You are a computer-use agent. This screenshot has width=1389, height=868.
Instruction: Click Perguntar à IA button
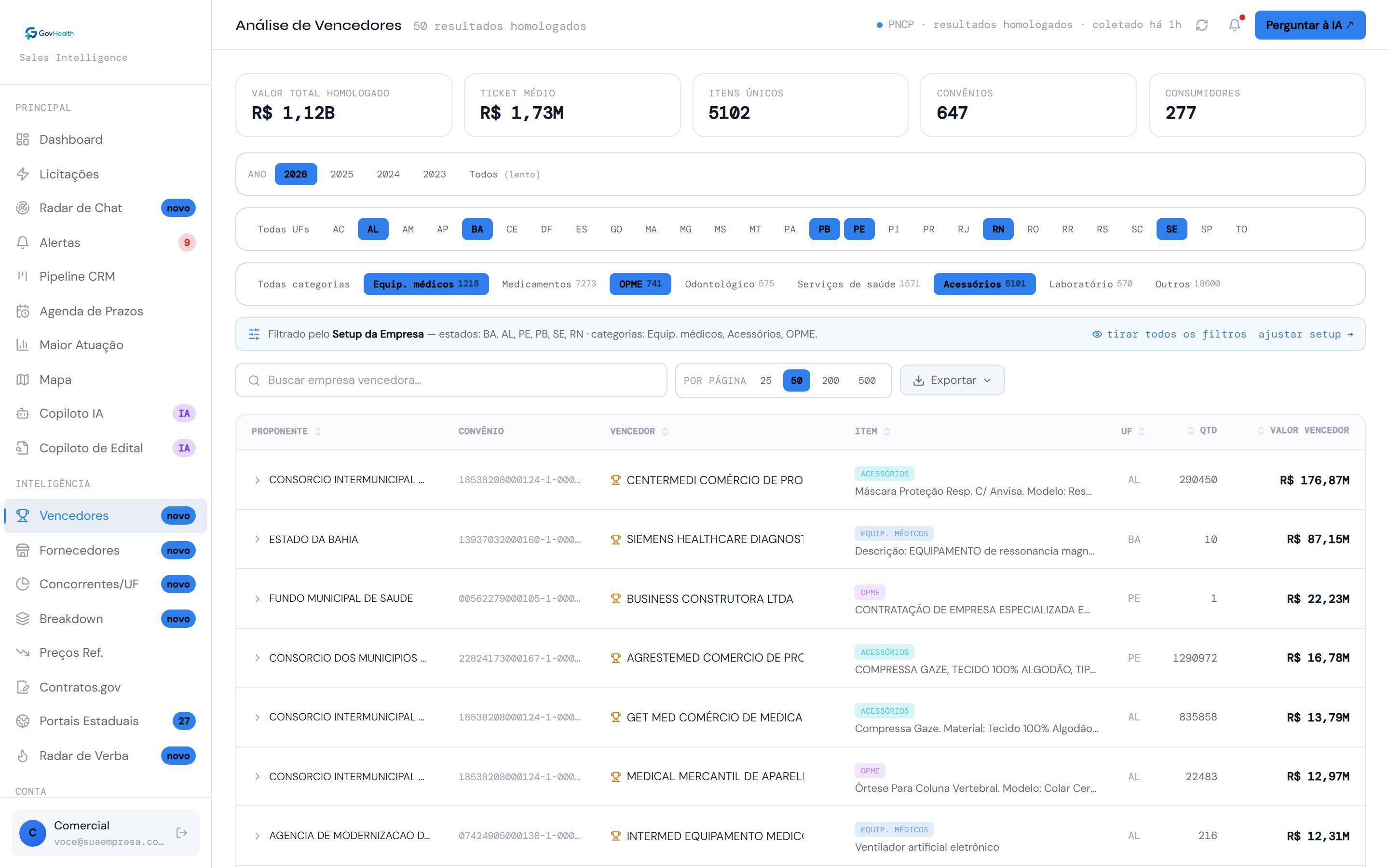point(1310,25)
